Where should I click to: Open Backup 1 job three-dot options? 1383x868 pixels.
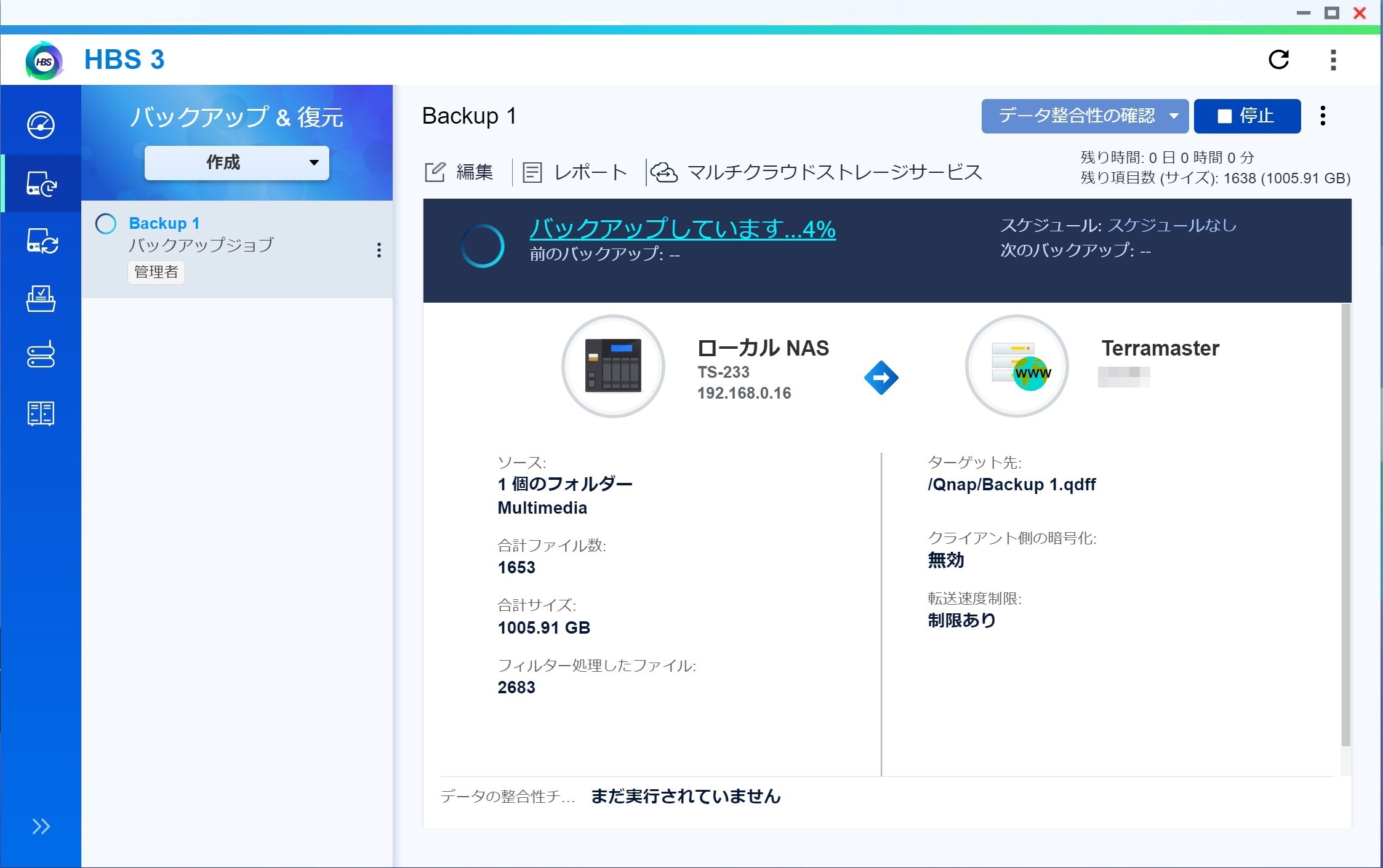[379, 250]
